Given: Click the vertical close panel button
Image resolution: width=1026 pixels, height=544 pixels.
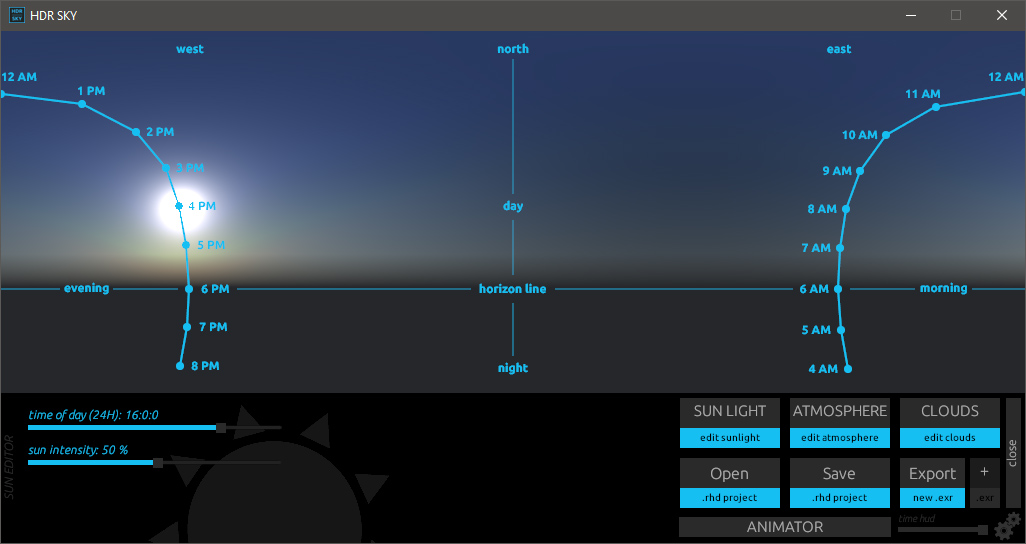Looking at the screenshot, I should tap(1013, 452).
